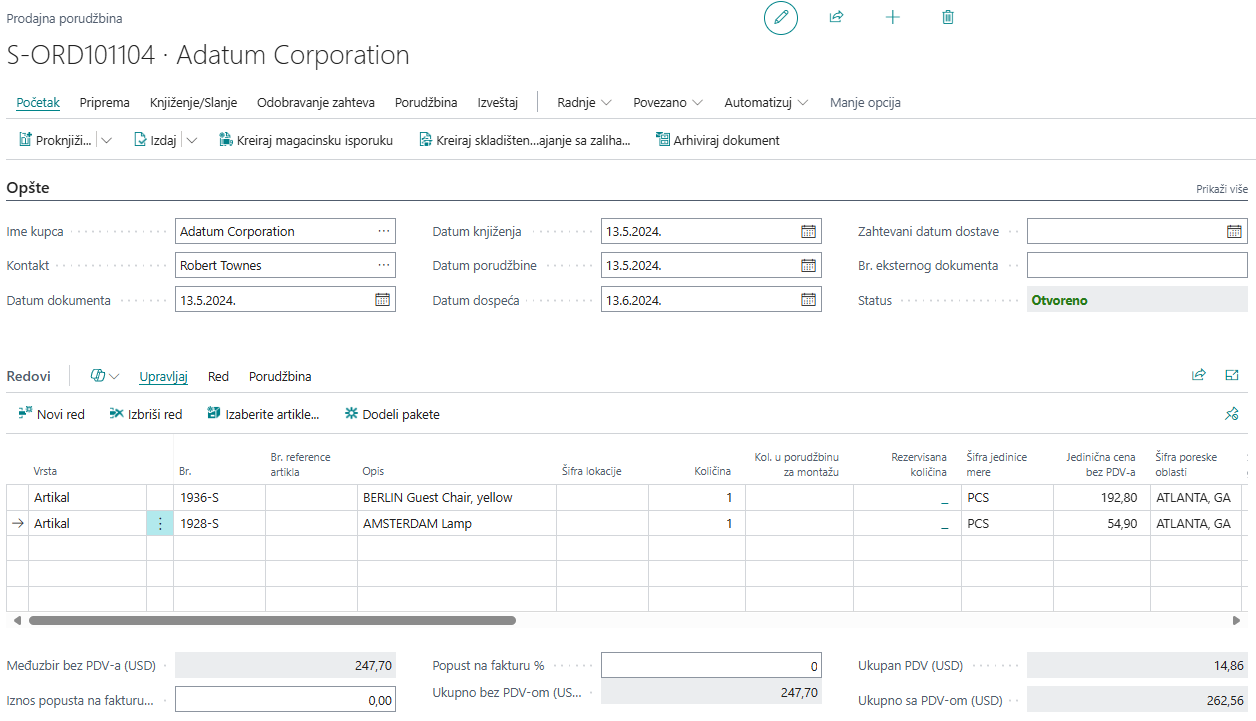This screenshot has height=721, width=1256.
Task: Expand the Radnje dropdown menu
Action: (x=584, y=103)
